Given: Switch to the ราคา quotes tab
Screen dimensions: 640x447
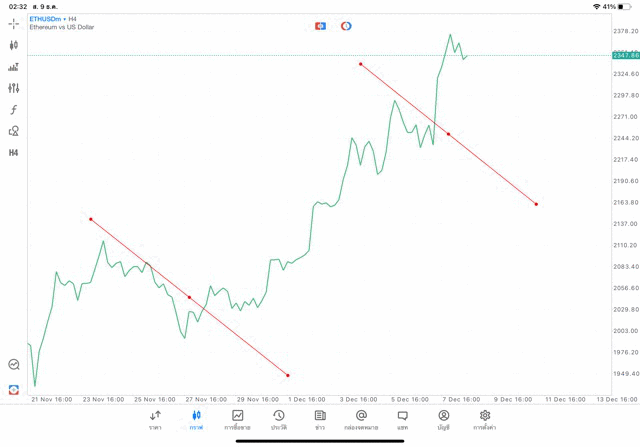Looking at the screenshot, I should [x=155, y=419].
